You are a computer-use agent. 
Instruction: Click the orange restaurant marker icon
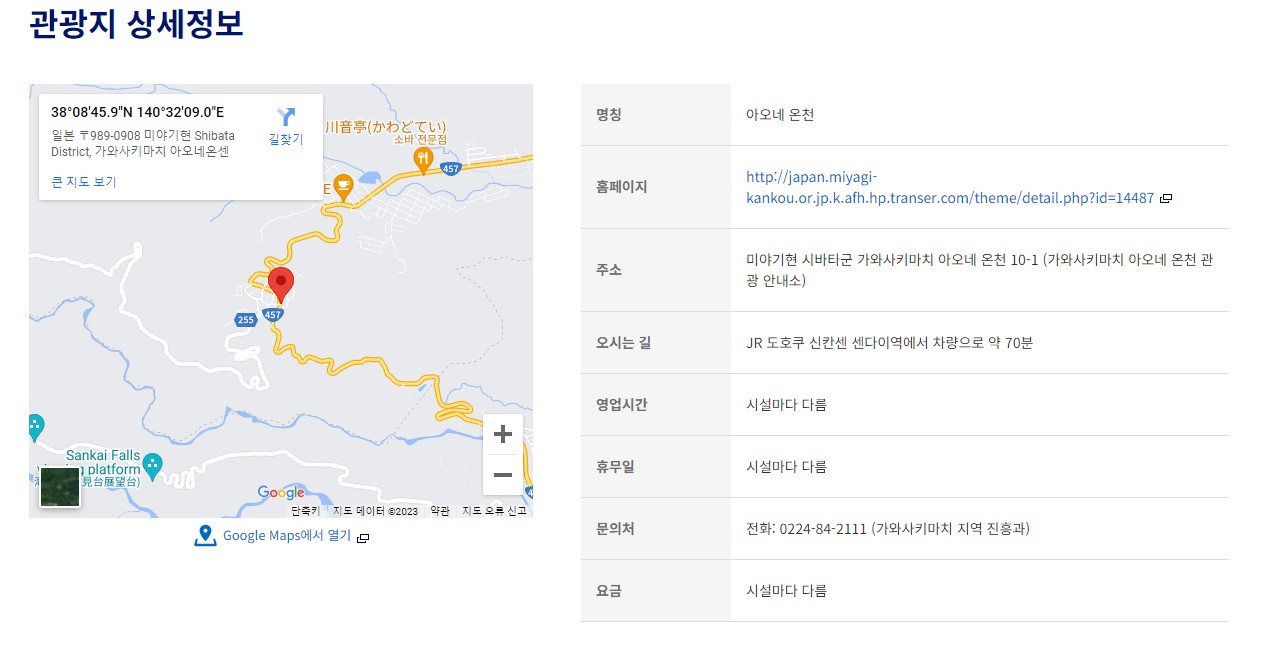(x=423, y=159)
